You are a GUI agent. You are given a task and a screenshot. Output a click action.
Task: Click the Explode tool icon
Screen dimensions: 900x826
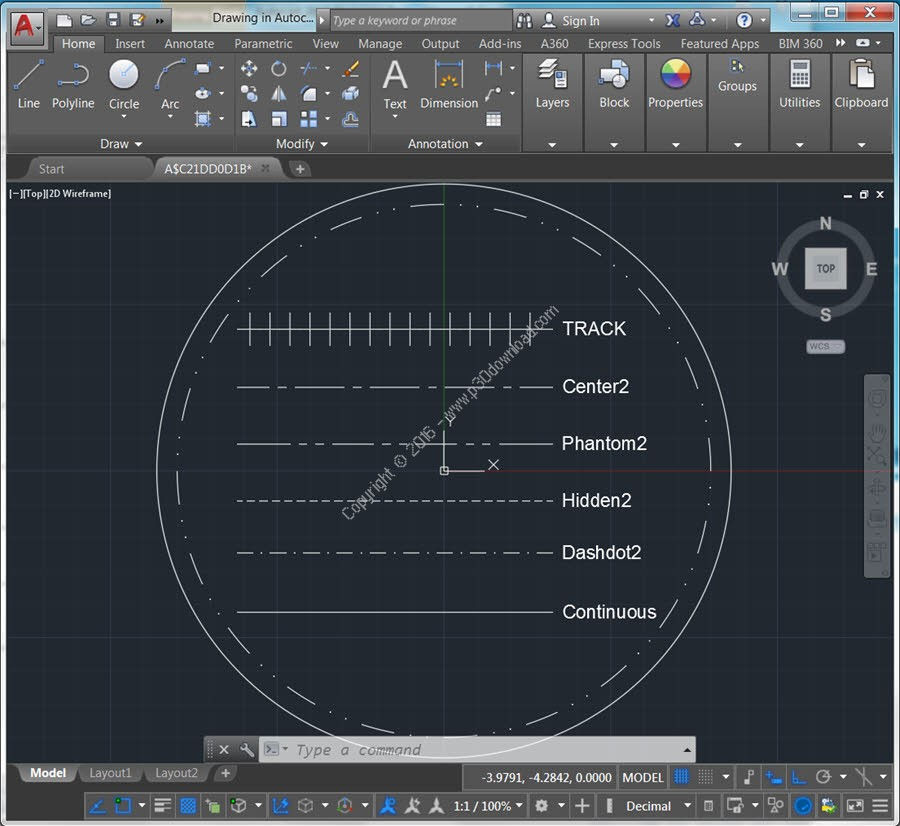351,94
